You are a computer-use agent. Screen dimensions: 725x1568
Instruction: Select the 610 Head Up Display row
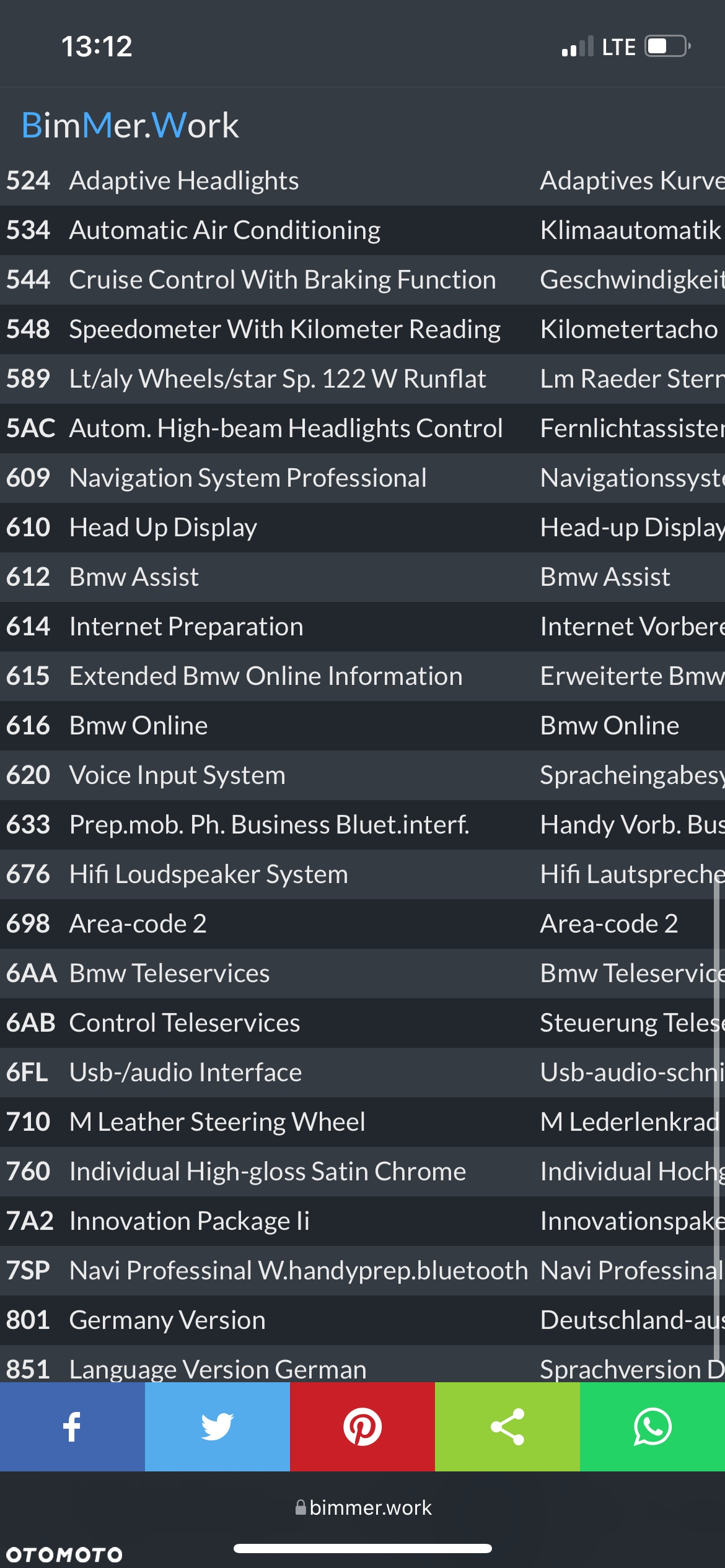(x=362, y=528)
